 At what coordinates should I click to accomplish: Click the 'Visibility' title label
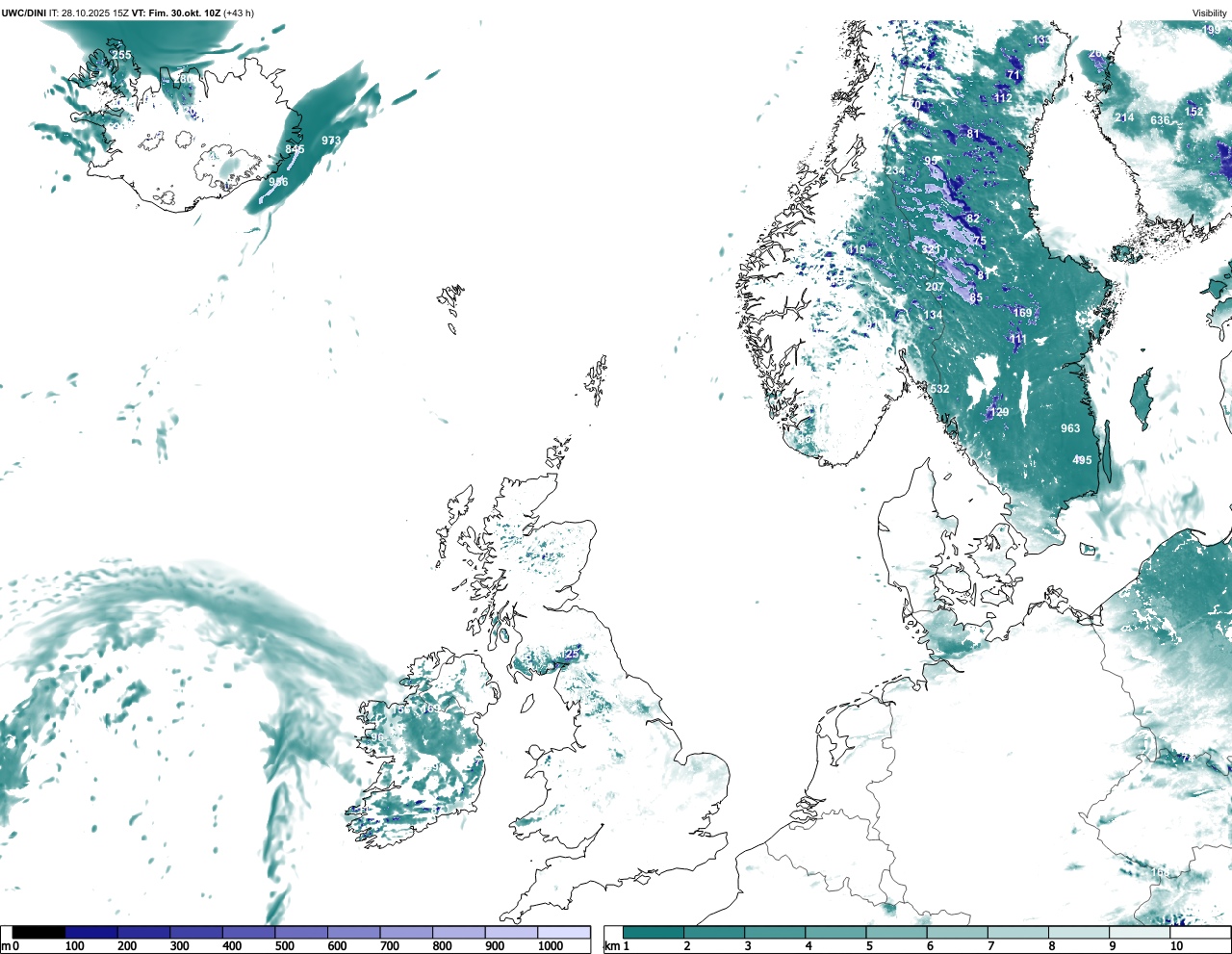coord(1210,13)
